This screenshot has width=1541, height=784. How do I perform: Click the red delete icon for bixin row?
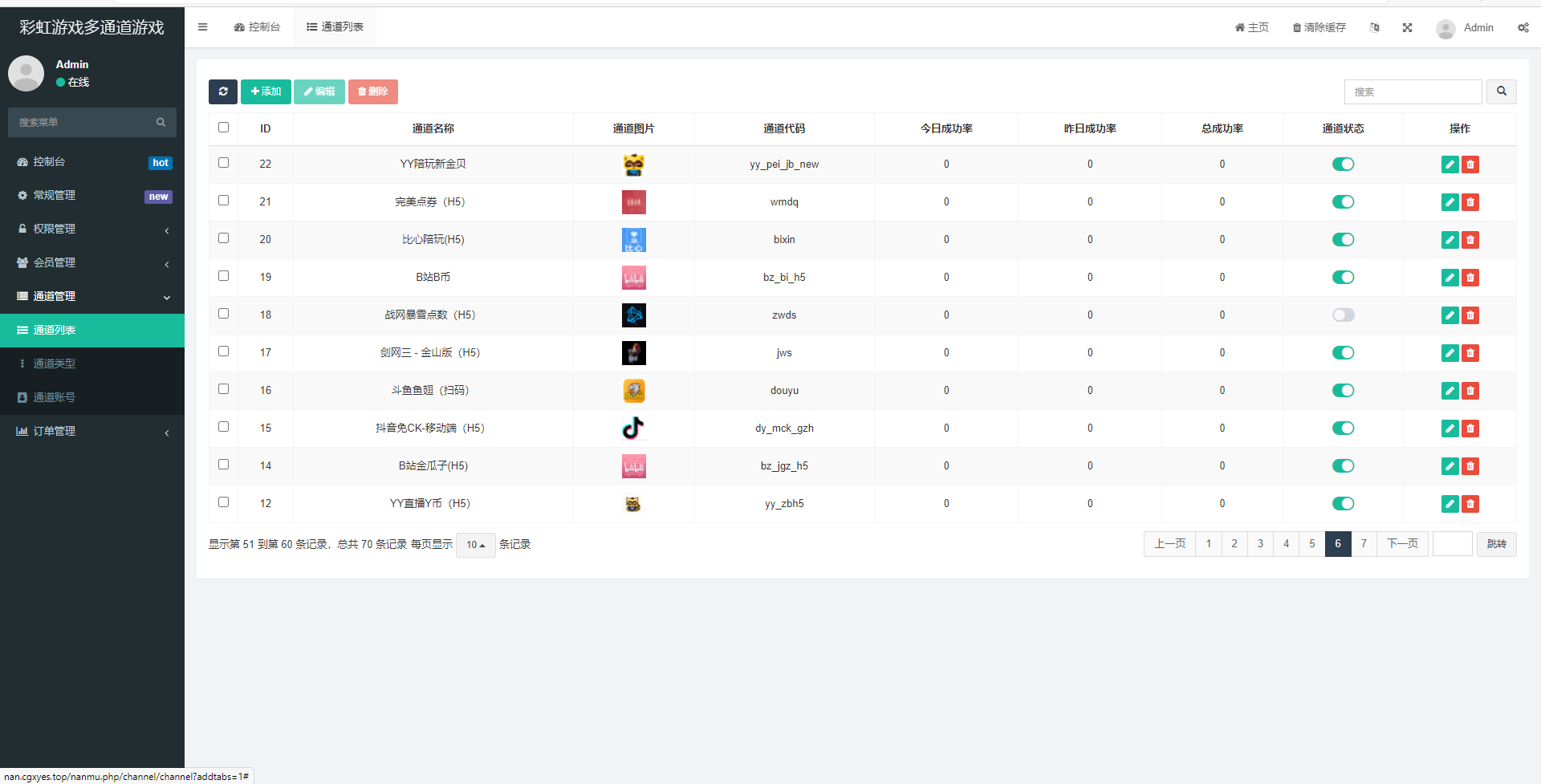(x=1470, y=240)
